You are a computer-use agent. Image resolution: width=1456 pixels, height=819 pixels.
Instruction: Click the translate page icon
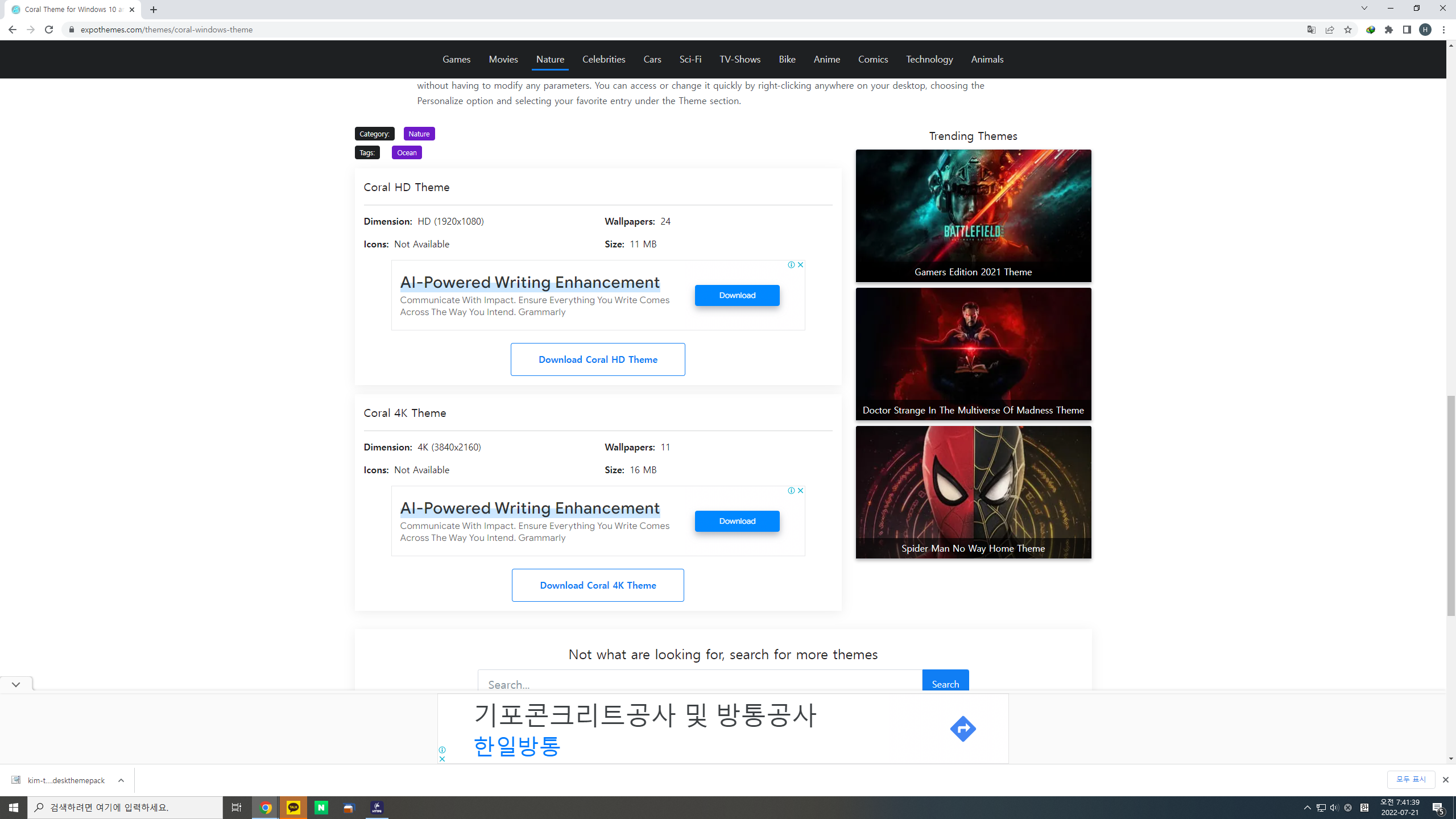[1312, 30]
